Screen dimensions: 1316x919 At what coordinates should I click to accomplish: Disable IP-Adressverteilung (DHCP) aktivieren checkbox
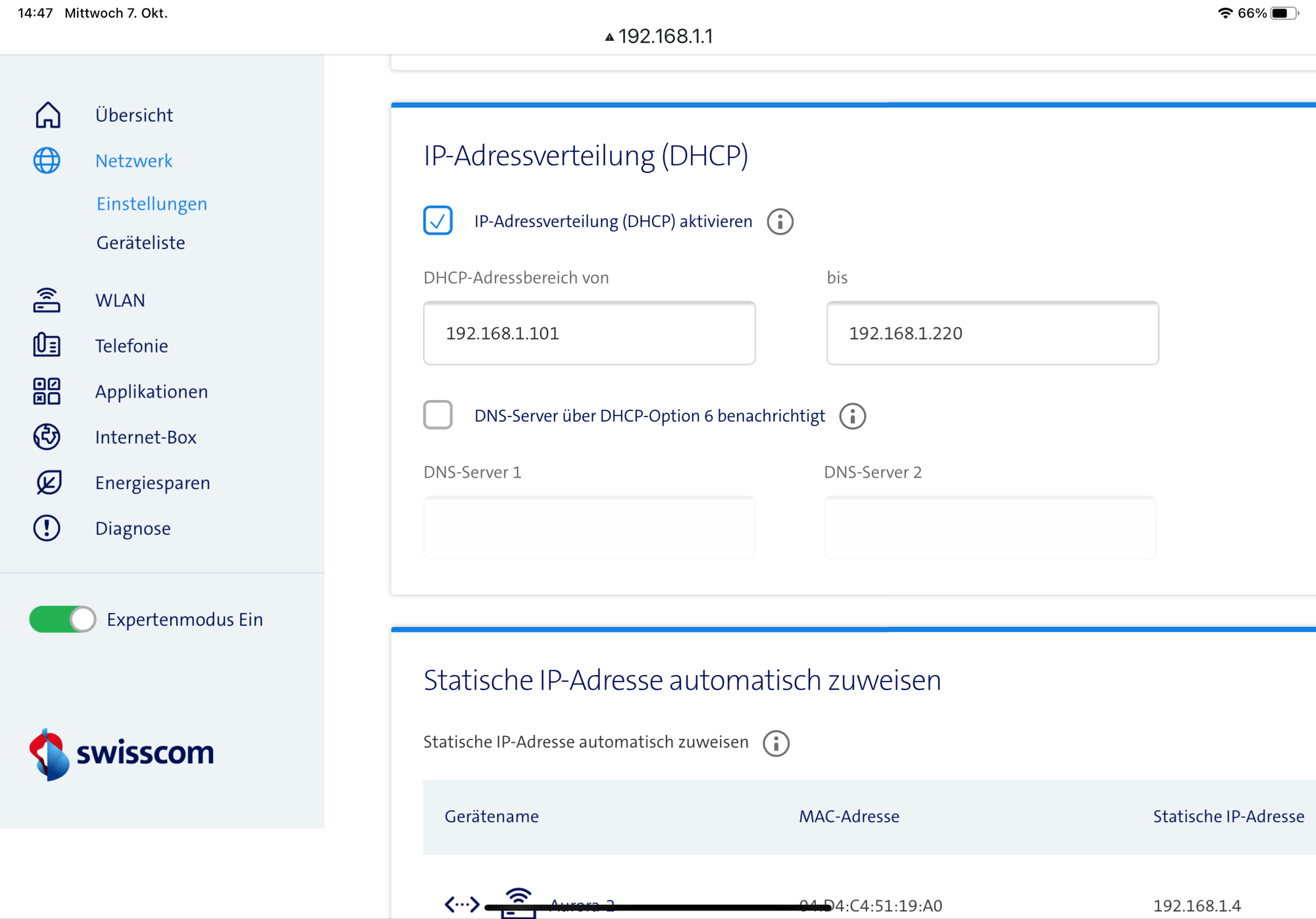click(x=438, y=220)
